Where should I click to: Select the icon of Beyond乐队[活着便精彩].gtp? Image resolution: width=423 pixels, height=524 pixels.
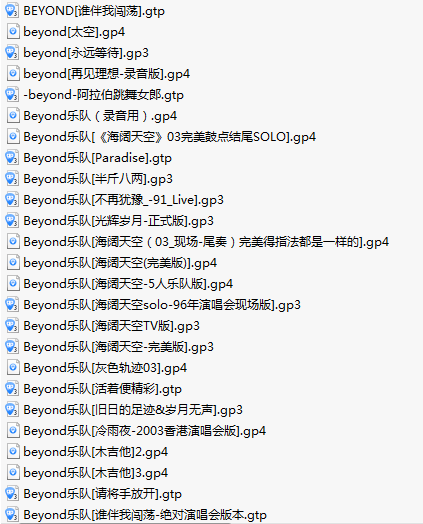coord(12,389)
